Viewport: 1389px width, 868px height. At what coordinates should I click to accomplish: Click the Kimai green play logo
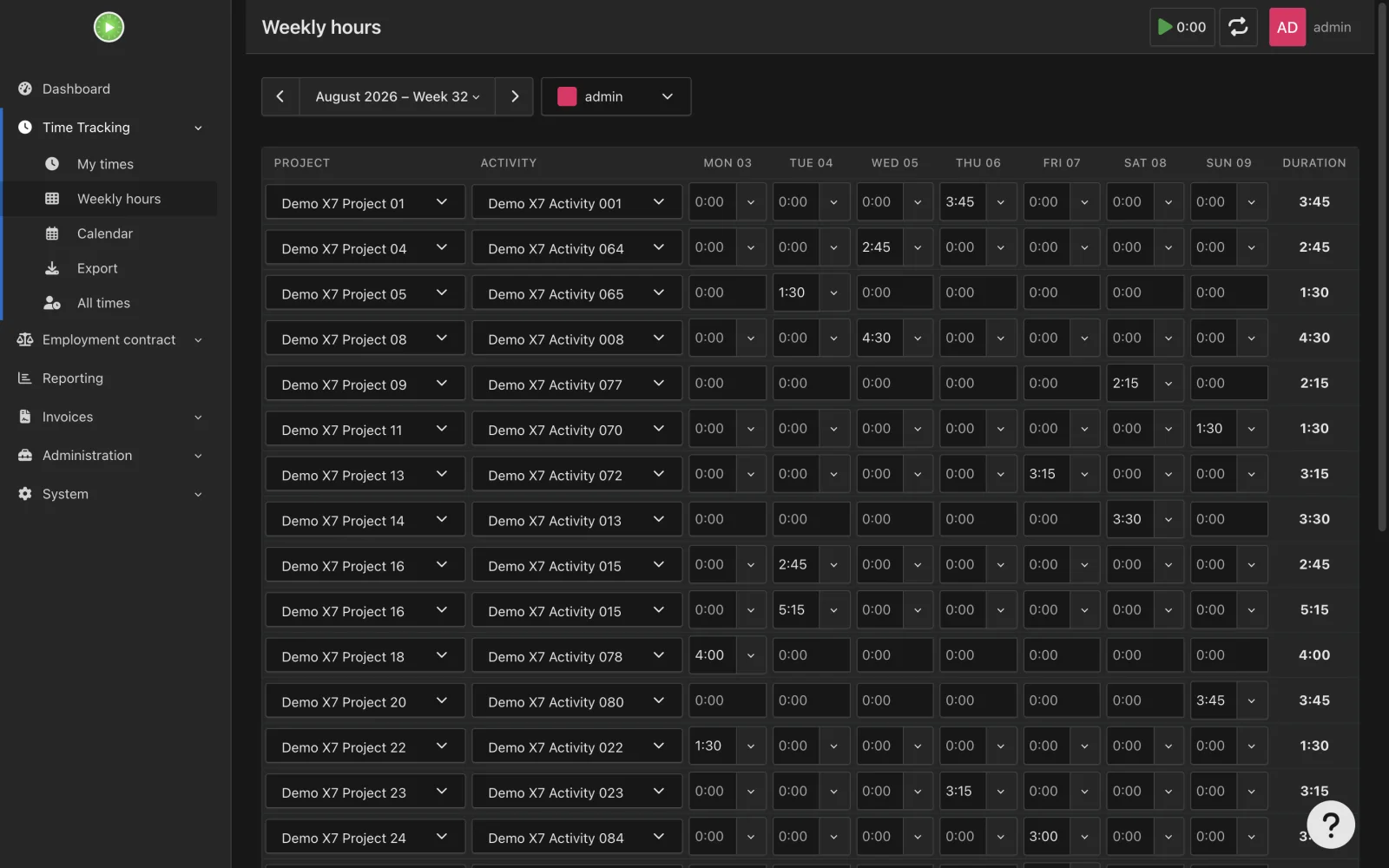109,27
